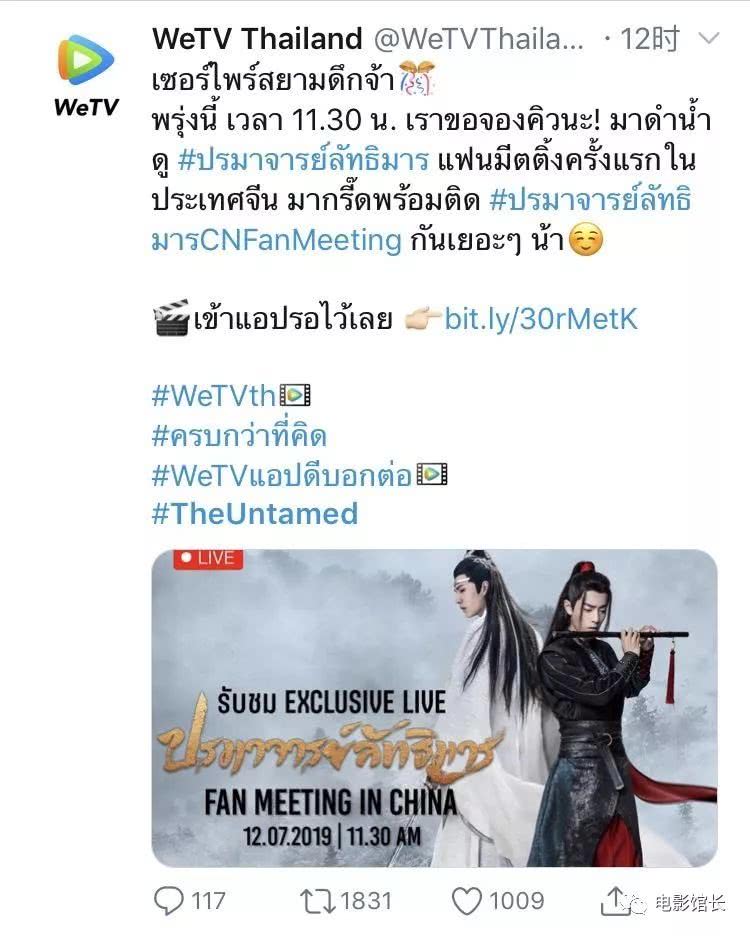Open the fan meeting promo image
Image resolution: width=750 pixels, height=936 pixels.
tap(434, 708)
